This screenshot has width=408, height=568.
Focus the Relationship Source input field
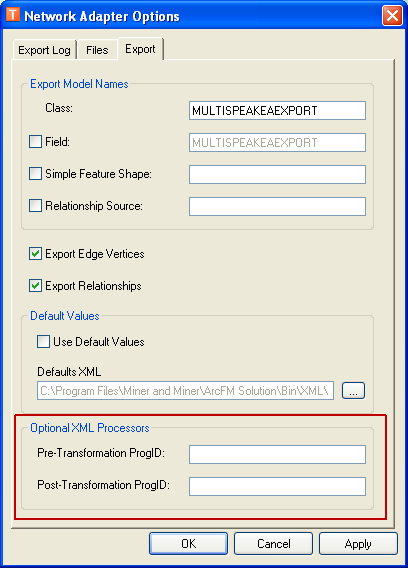(x=277, y=206)
